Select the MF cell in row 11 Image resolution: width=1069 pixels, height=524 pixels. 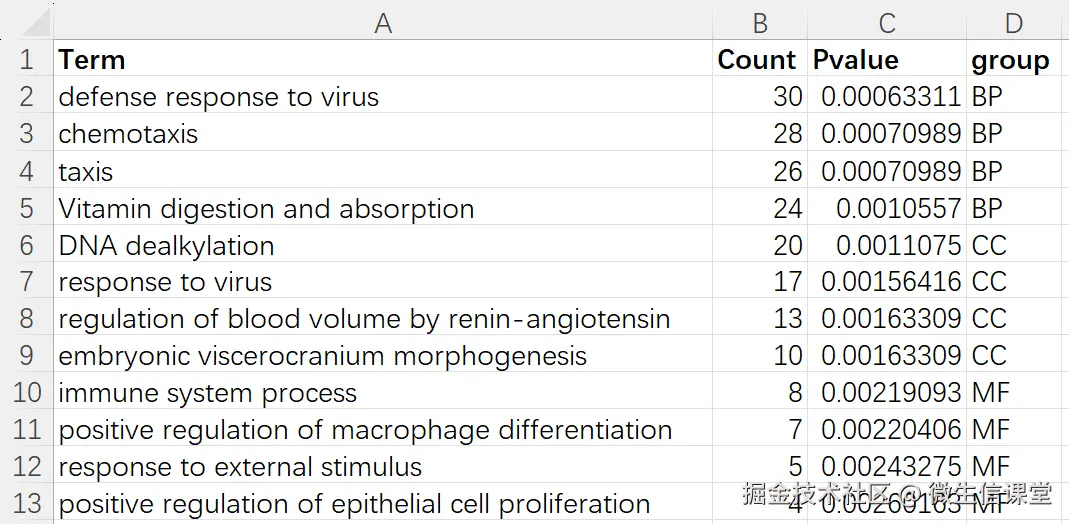point(1014,430)
